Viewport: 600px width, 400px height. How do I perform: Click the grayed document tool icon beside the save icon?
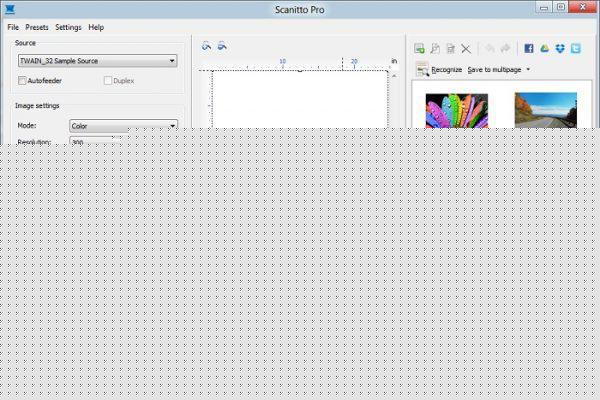[435, 49]
